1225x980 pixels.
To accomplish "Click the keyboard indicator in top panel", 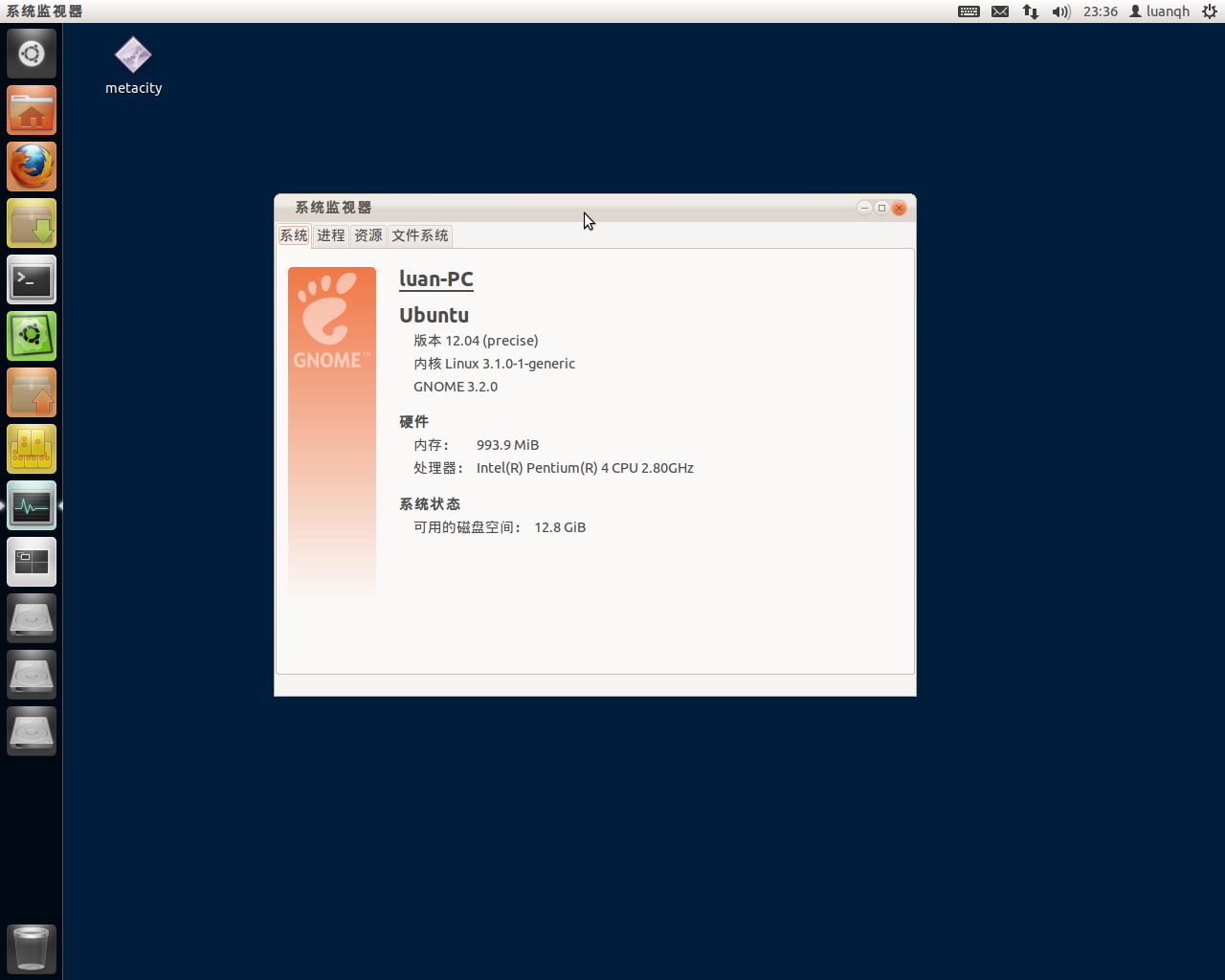I will (x=969, y=11).
